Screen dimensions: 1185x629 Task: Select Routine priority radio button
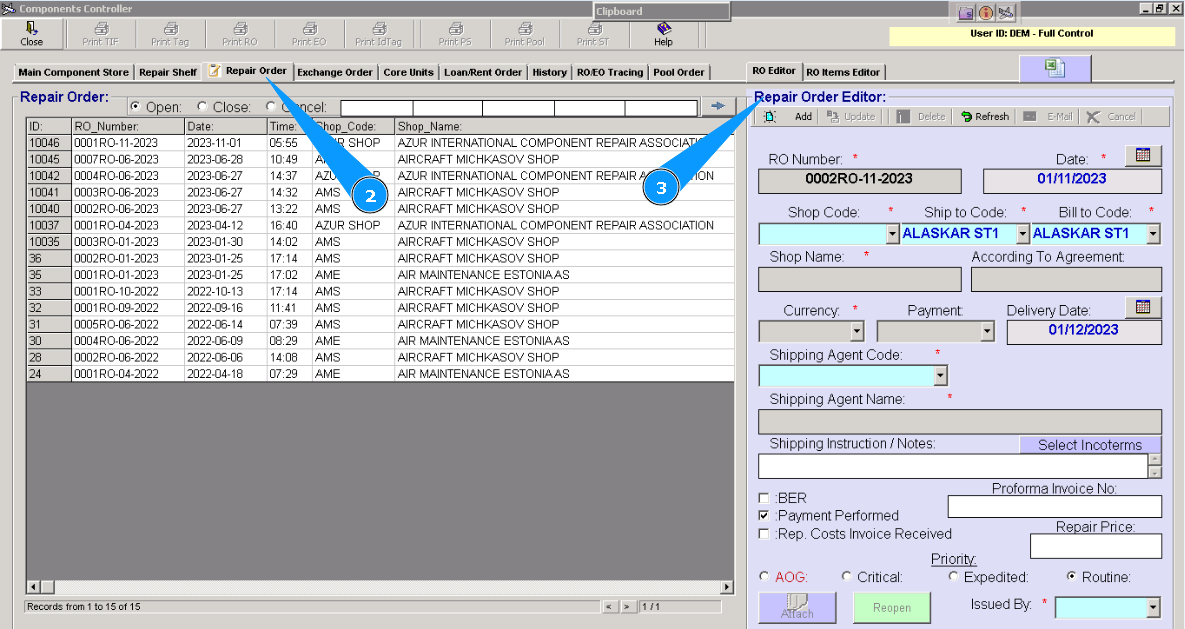tap(1071, 576)
